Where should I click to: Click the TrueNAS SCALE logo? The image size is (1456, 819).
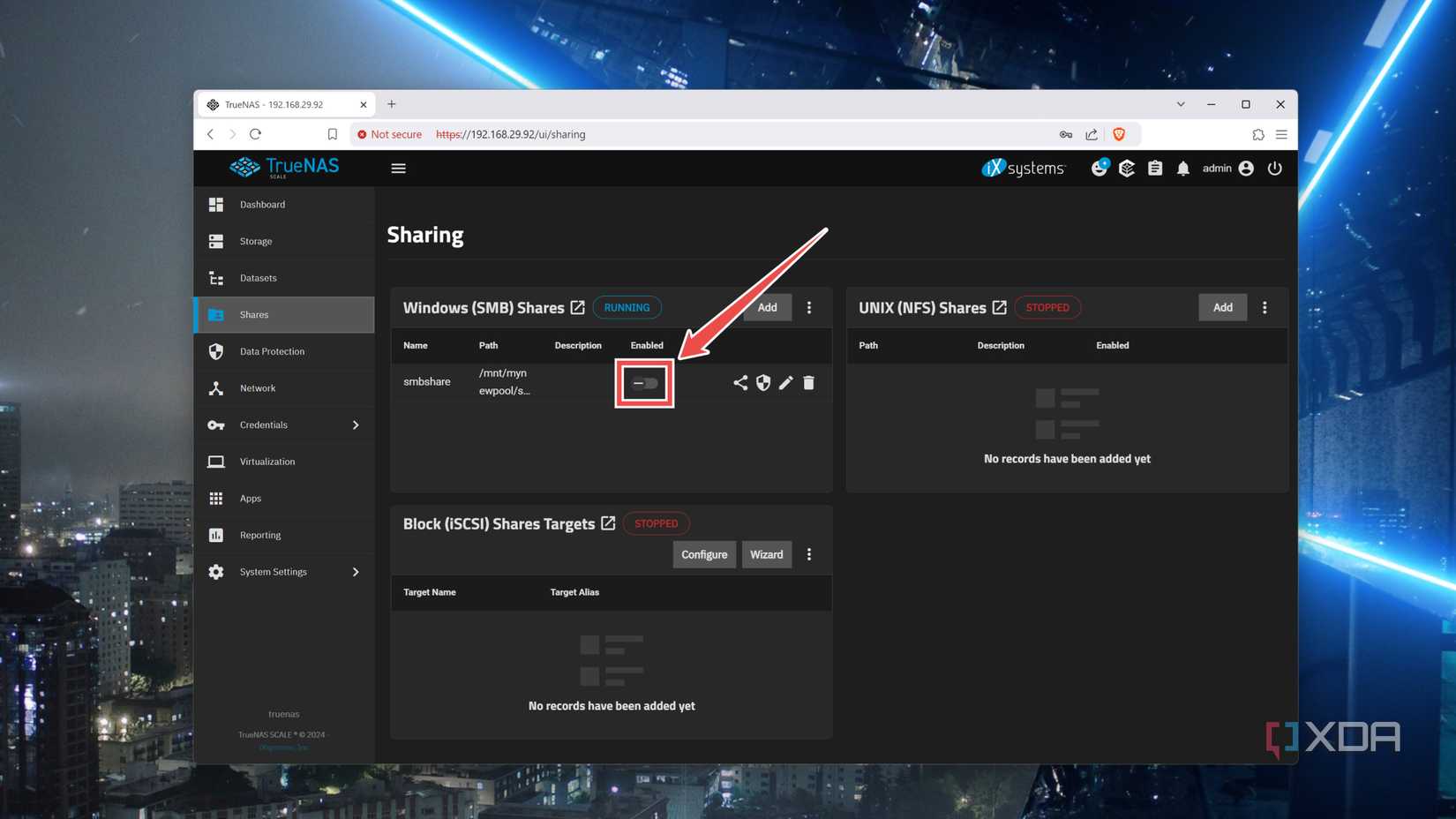(x=284, y=168)
